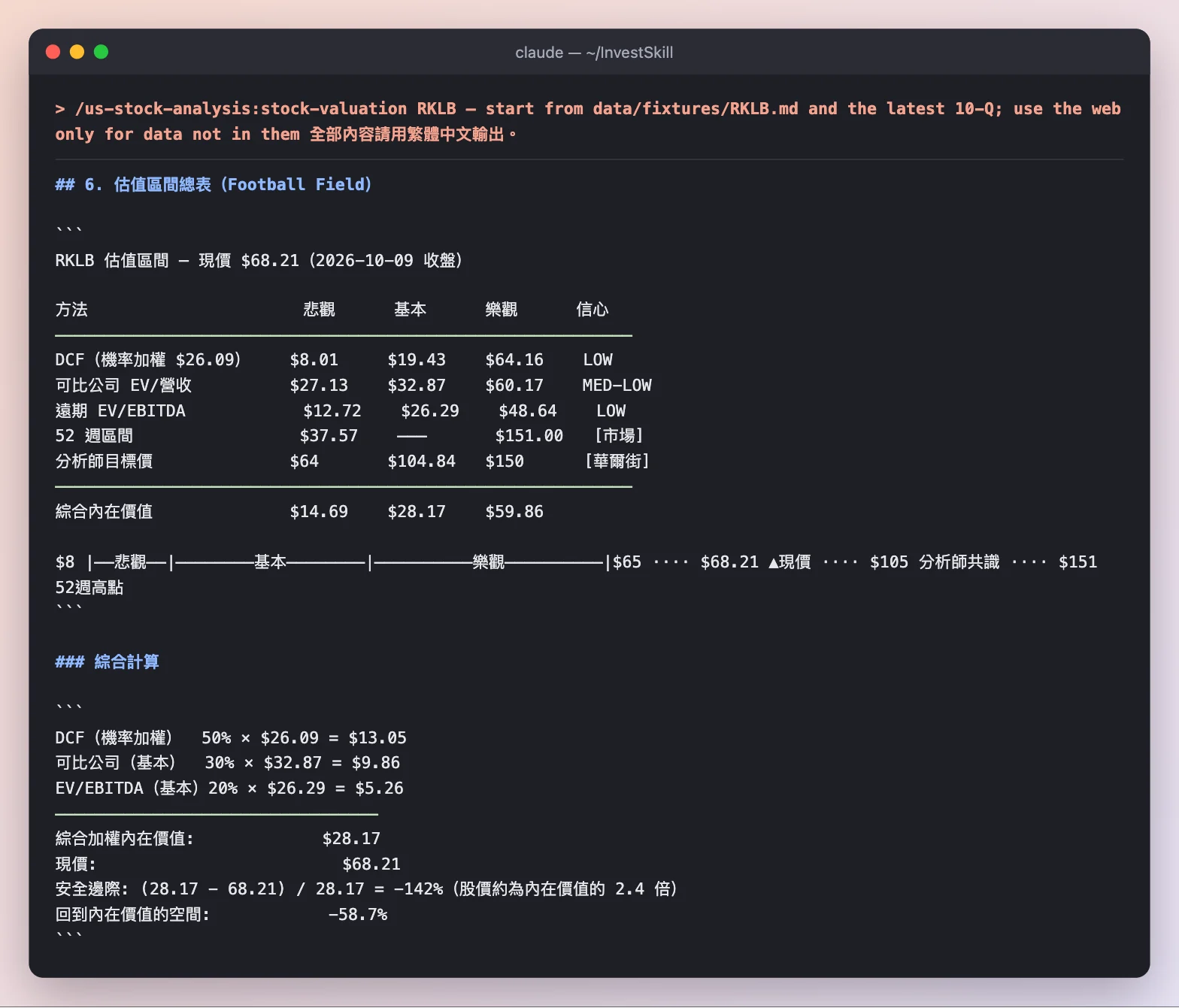Click the date "(2026-10-09 收盤)"
The image size is (1179, 1008).
point(385,261)
